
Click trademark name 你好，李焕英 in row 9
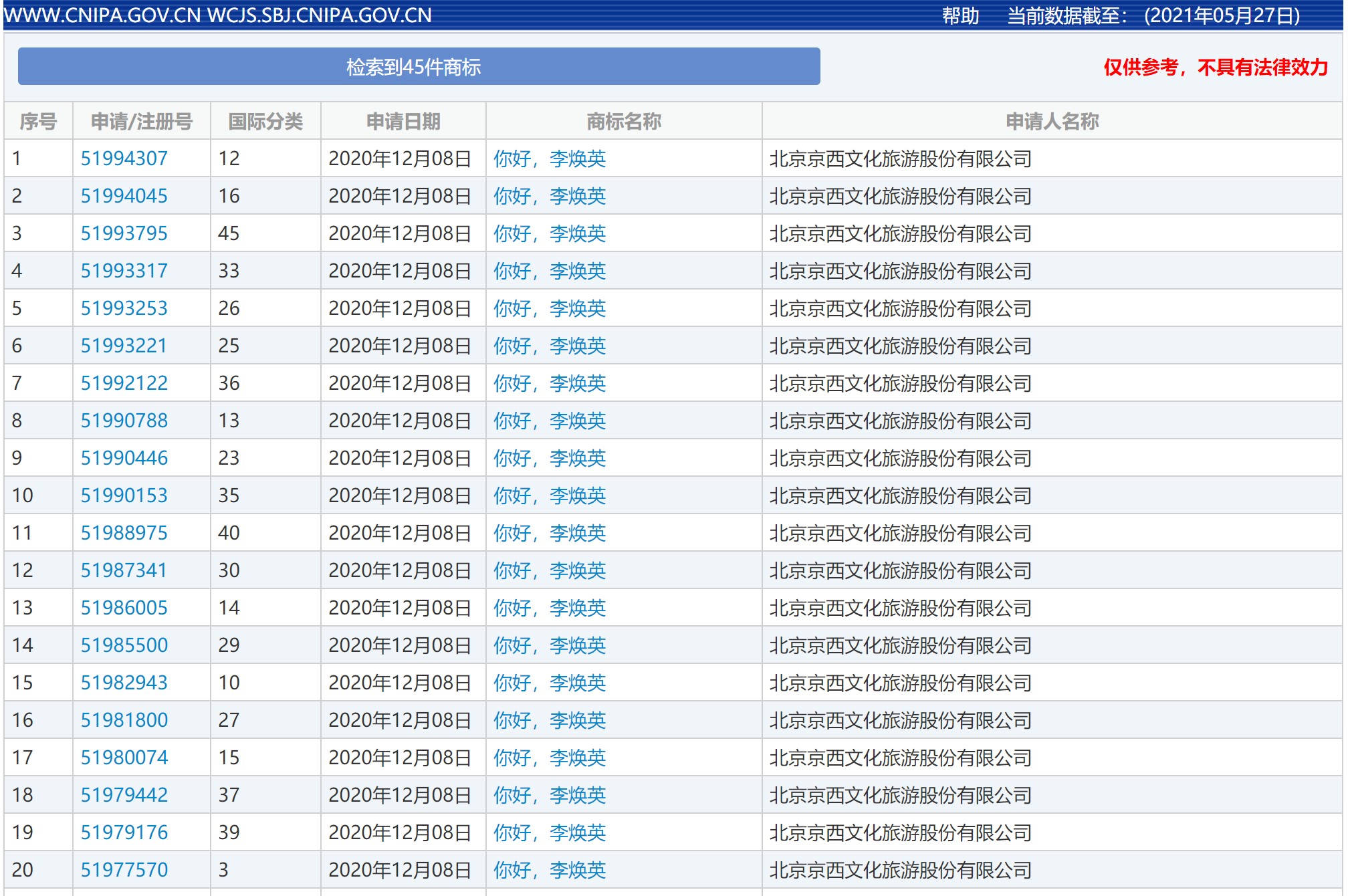549,458
